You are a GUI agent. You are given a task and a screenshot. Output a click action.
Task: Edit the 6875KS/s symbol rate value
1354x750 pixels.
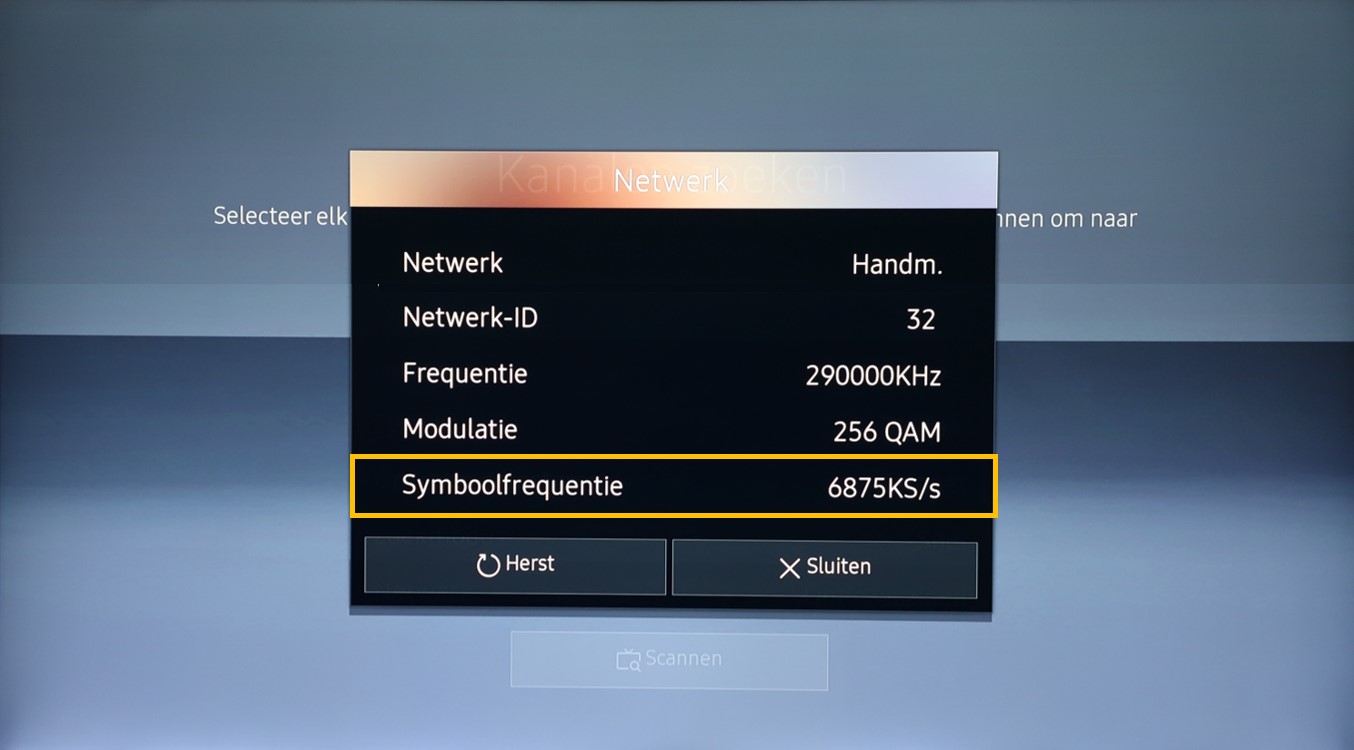[884, 488]
